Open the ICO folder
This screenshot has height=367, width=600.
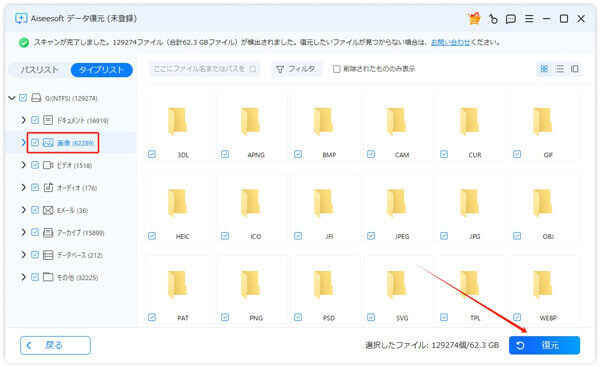[250, 203]
